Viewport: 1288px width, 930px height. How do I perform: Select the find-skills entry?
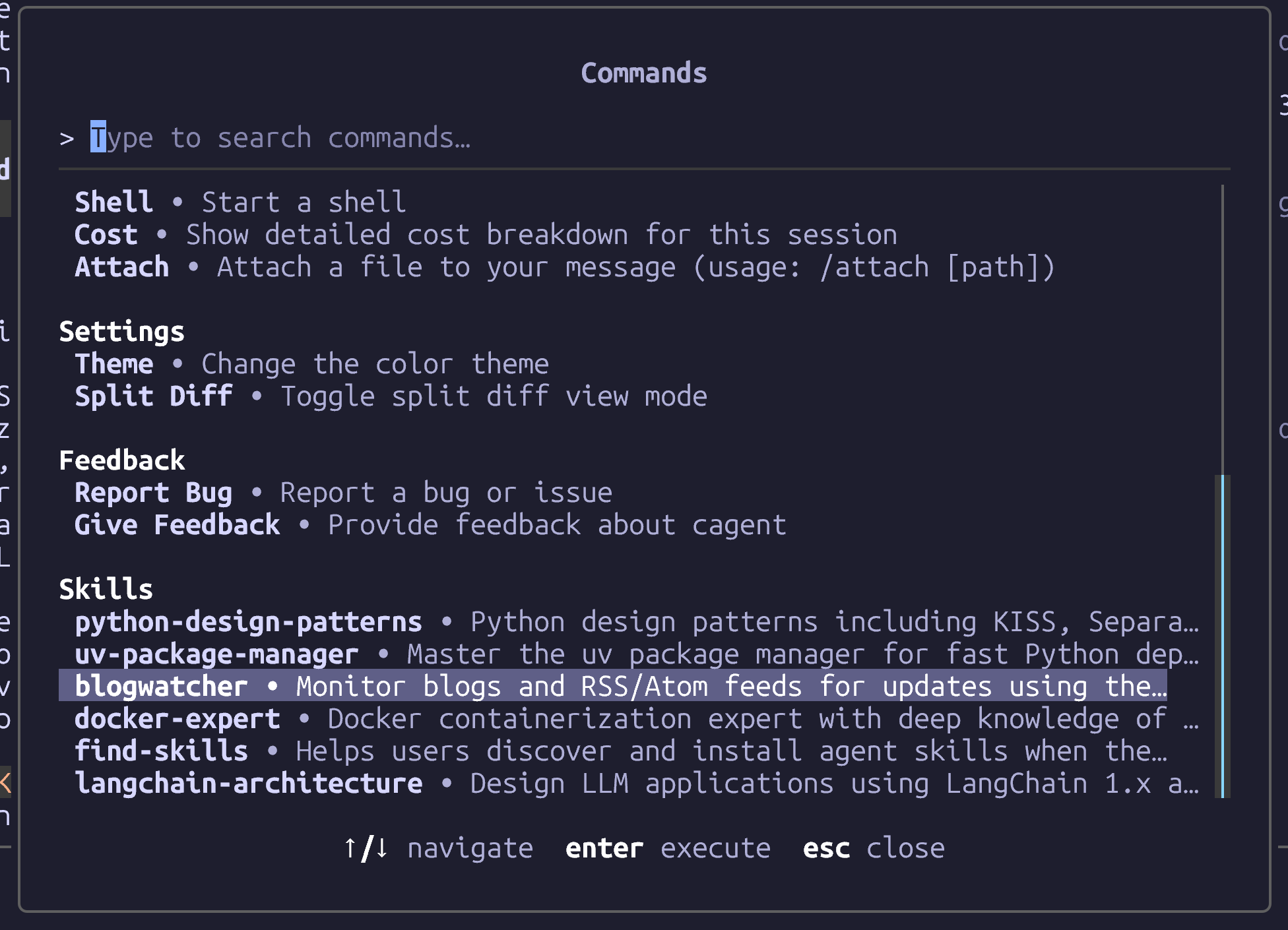[161, 751]
